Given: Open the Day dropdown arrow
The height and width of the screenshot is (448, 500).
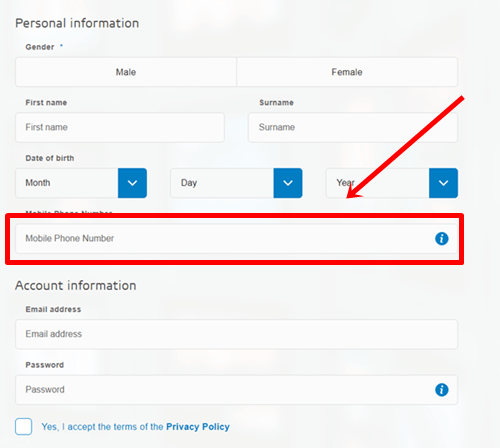Looking at the screenshot, I should [x=288, y=183].
